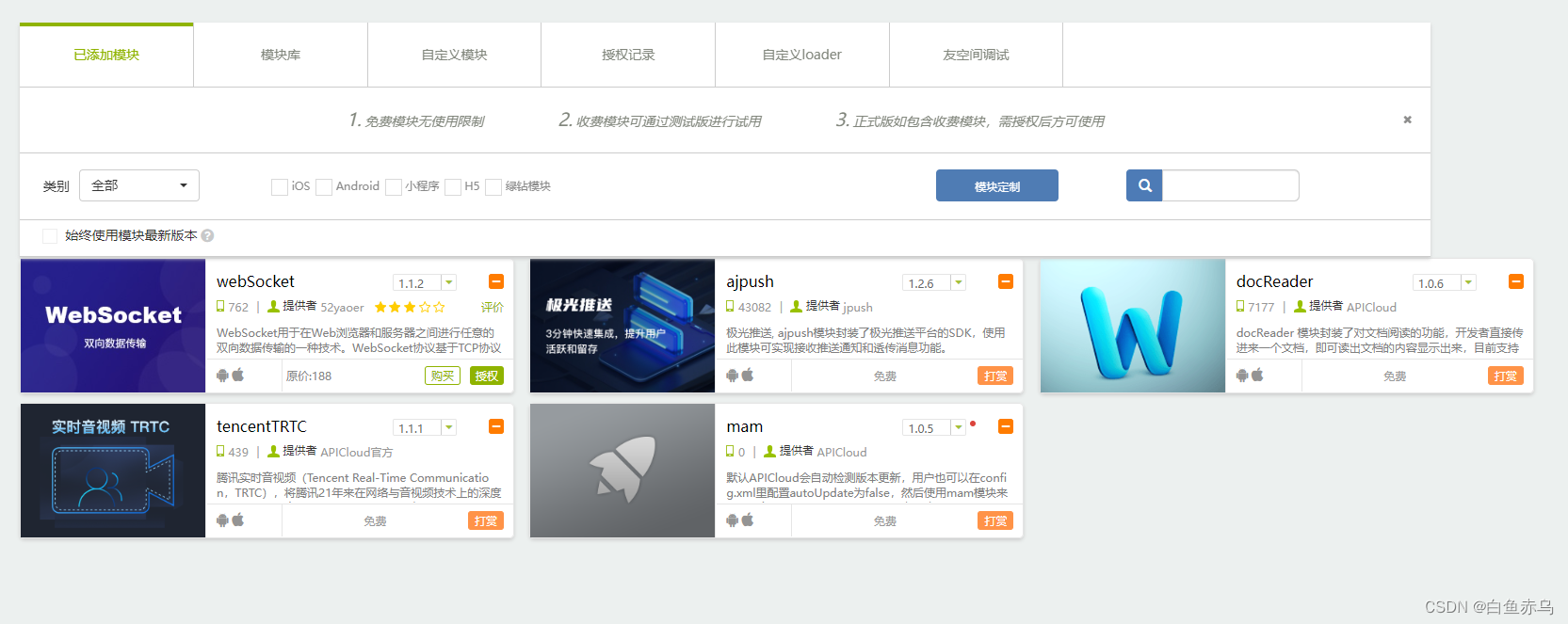Click the Android icon on ajpush card
The height and width of the screenshot is (624, 1568).
tap(732, 376)
